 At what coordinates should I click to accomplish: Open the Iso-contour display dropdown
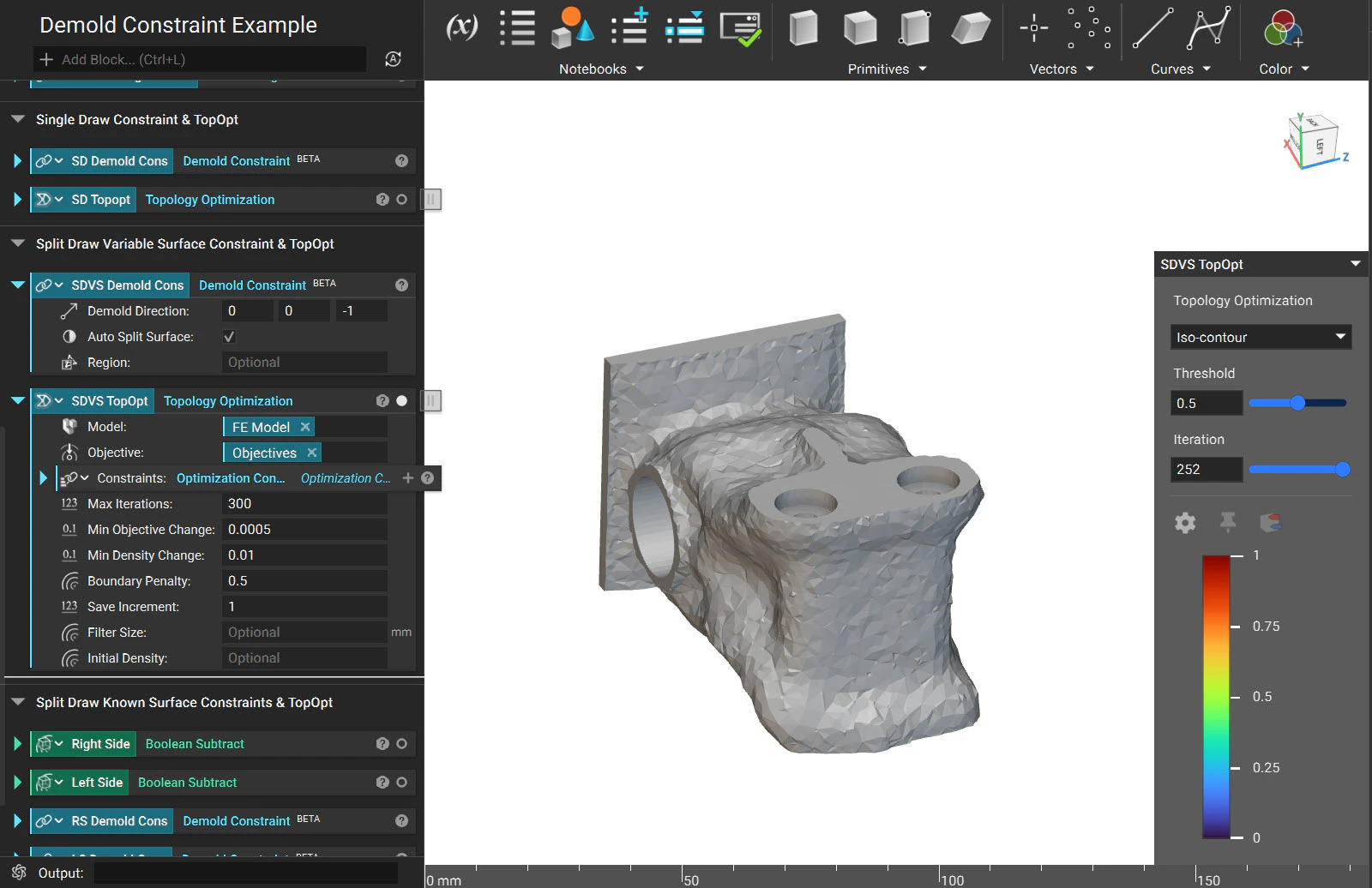pyautogui.click(x=1261, y=337)
